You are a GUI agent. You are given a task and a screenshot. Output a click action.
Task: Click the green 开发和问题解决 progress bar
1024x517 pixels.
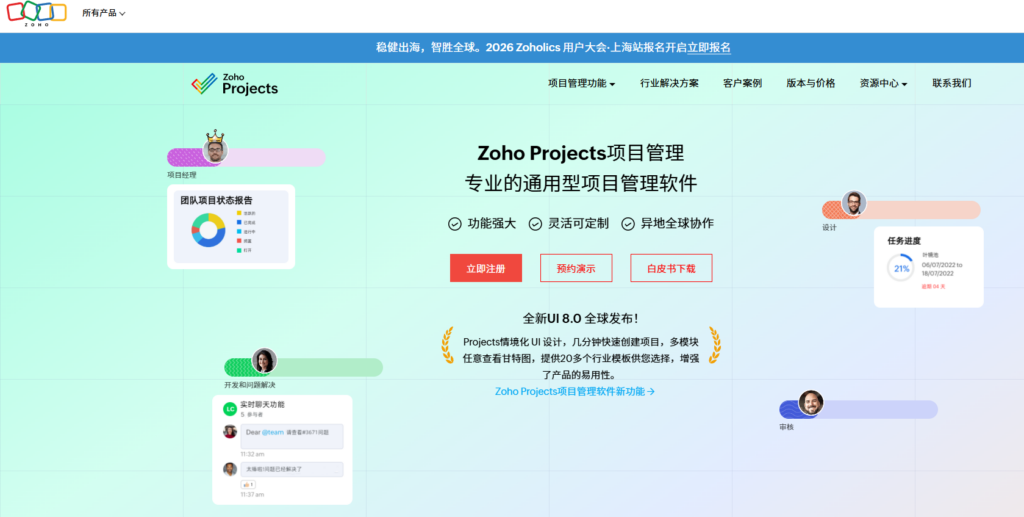click(303, 368)
